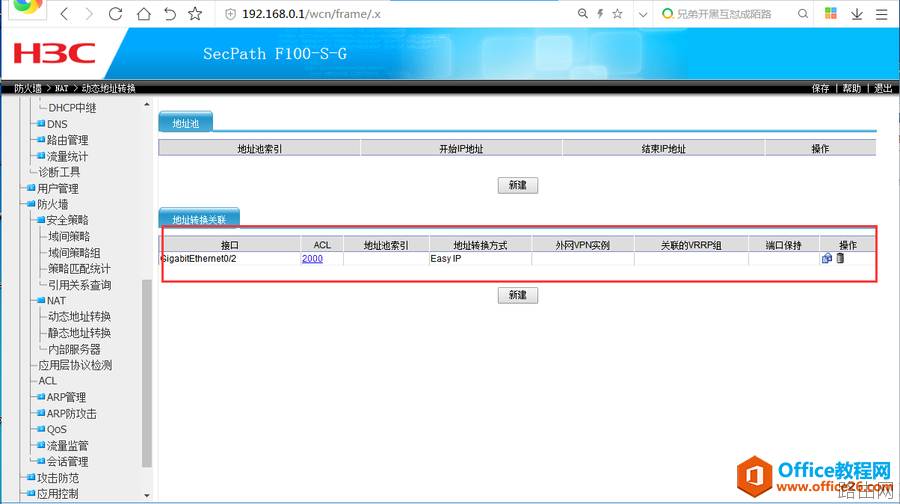The width and height of the screenshot is (900, 504).
Task: Open DHCP中继 in sidebar
Action: point(72,107)
